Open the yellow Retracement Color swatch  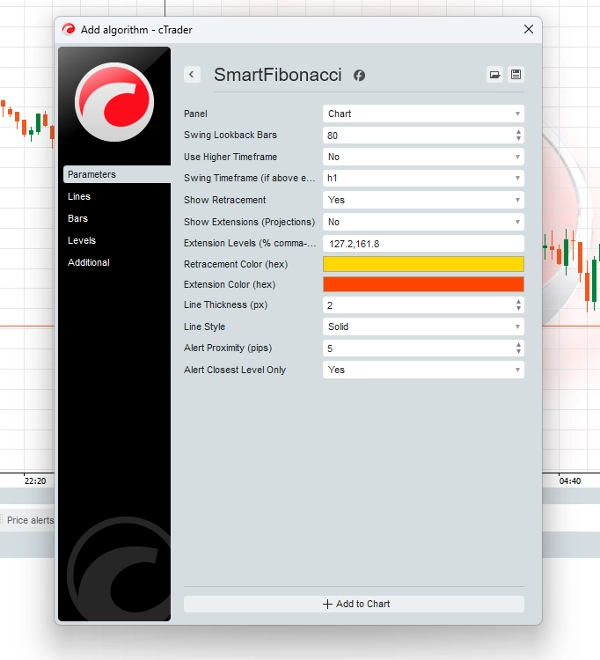(x=424, y=264)
